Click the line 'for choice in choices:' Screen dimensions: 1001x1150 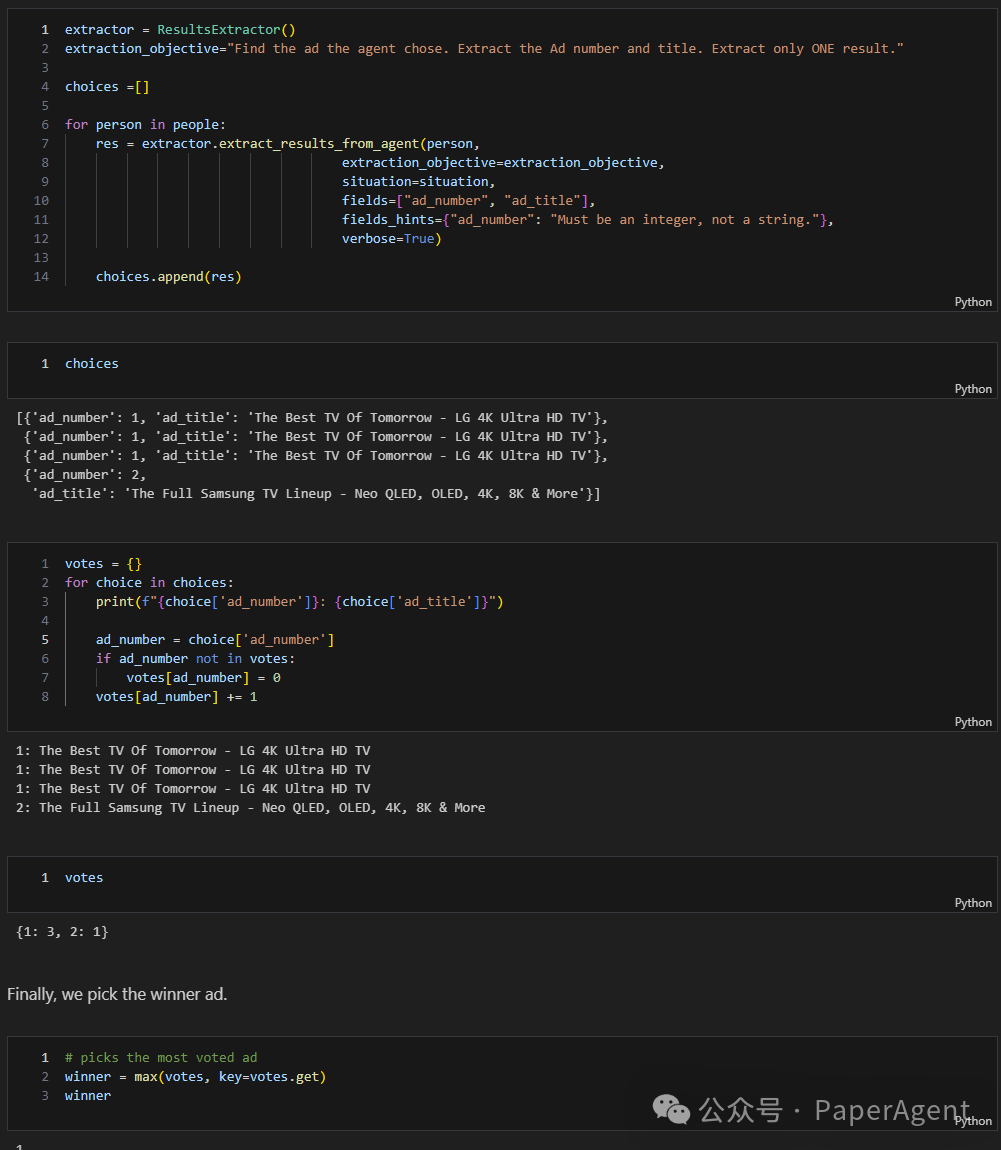click(149, 582)
